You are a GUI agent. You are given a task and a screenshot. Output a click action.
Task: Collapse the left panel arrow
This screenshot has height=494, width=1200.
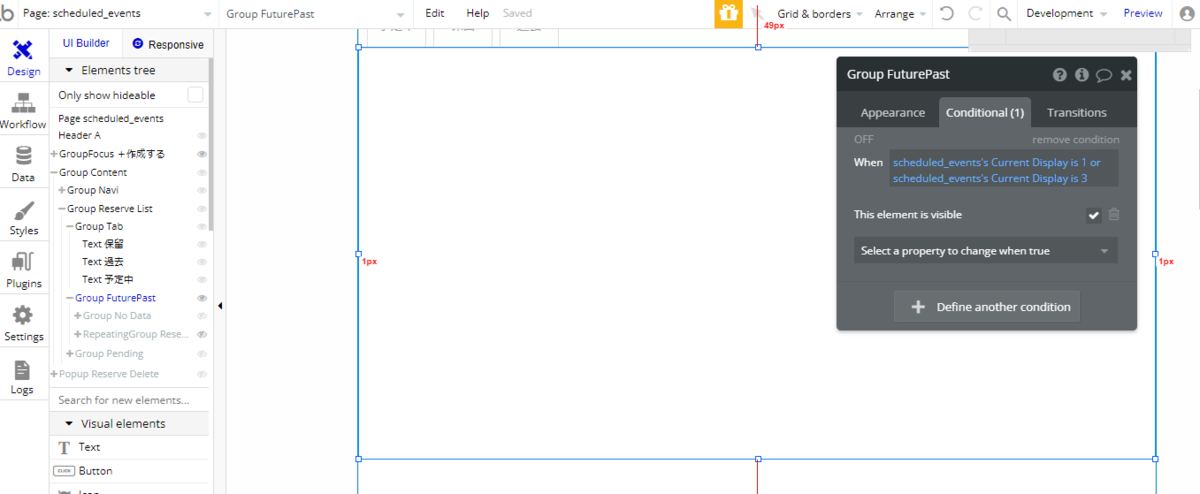coord(220,306)
